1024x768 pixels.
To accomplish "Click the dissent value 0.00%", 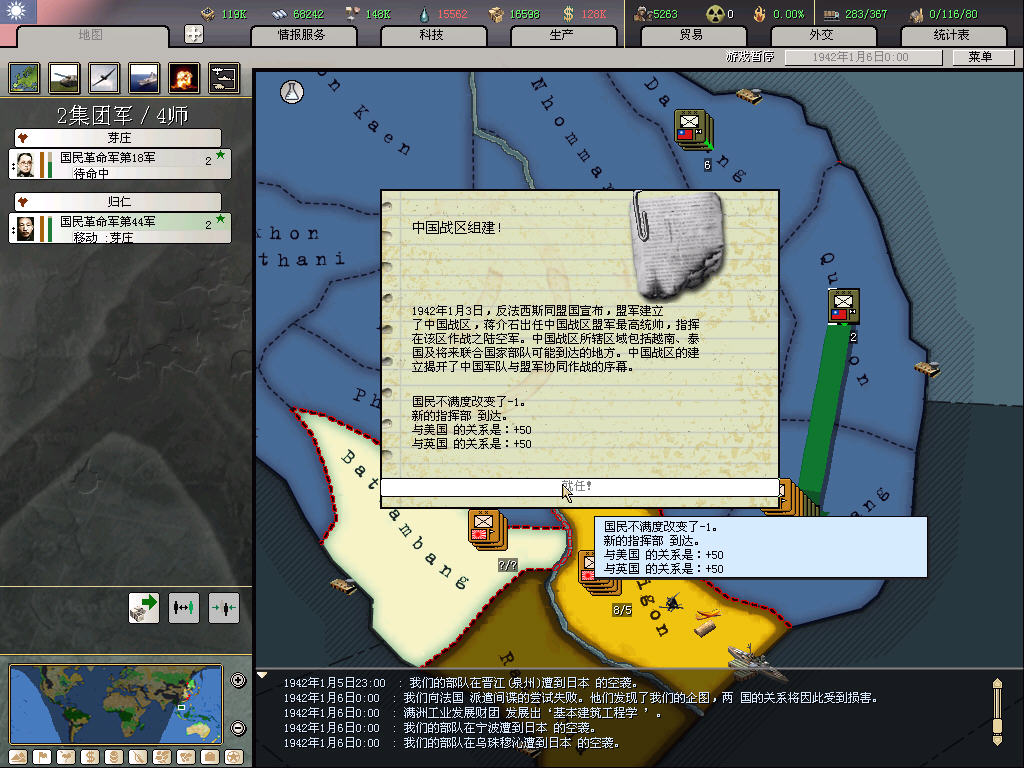I will (789, 14).
